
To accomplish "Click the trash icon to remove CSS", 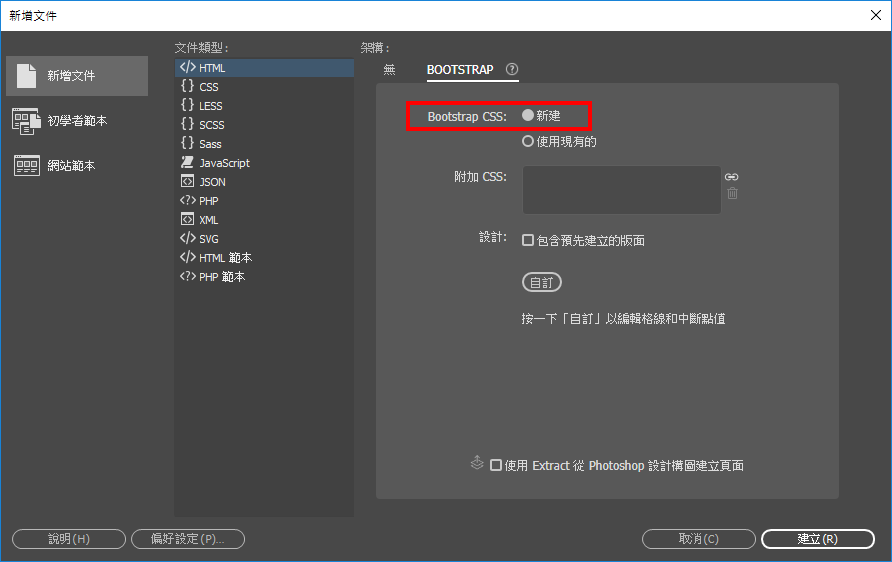I will 732,193.
